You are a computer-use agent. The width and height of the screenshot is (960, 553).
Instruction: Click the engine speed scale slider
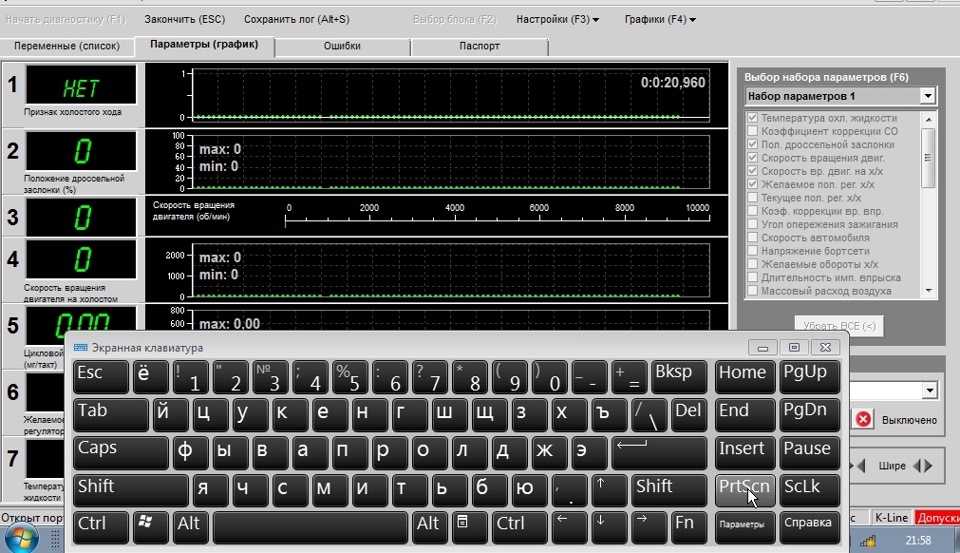[497, 217]
